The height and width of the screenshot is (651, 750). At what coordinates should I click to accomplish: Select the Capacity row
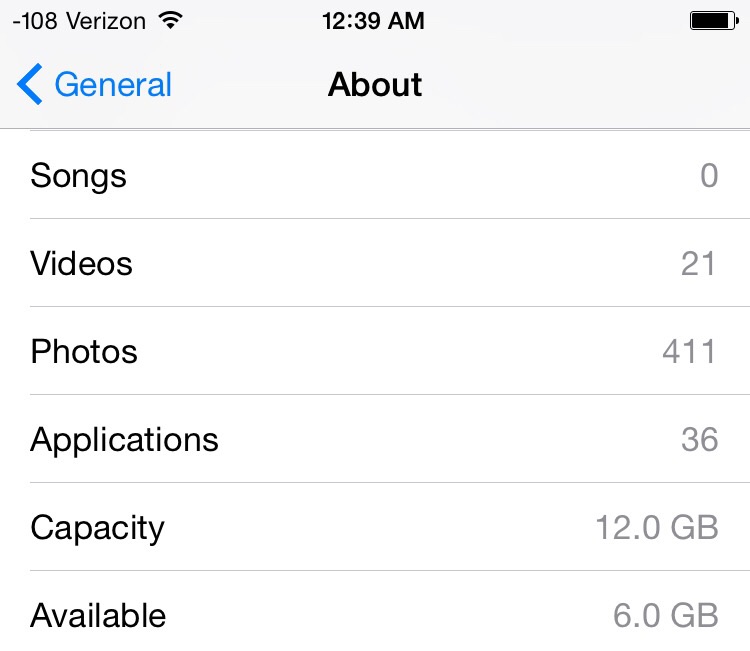(375, 527)
